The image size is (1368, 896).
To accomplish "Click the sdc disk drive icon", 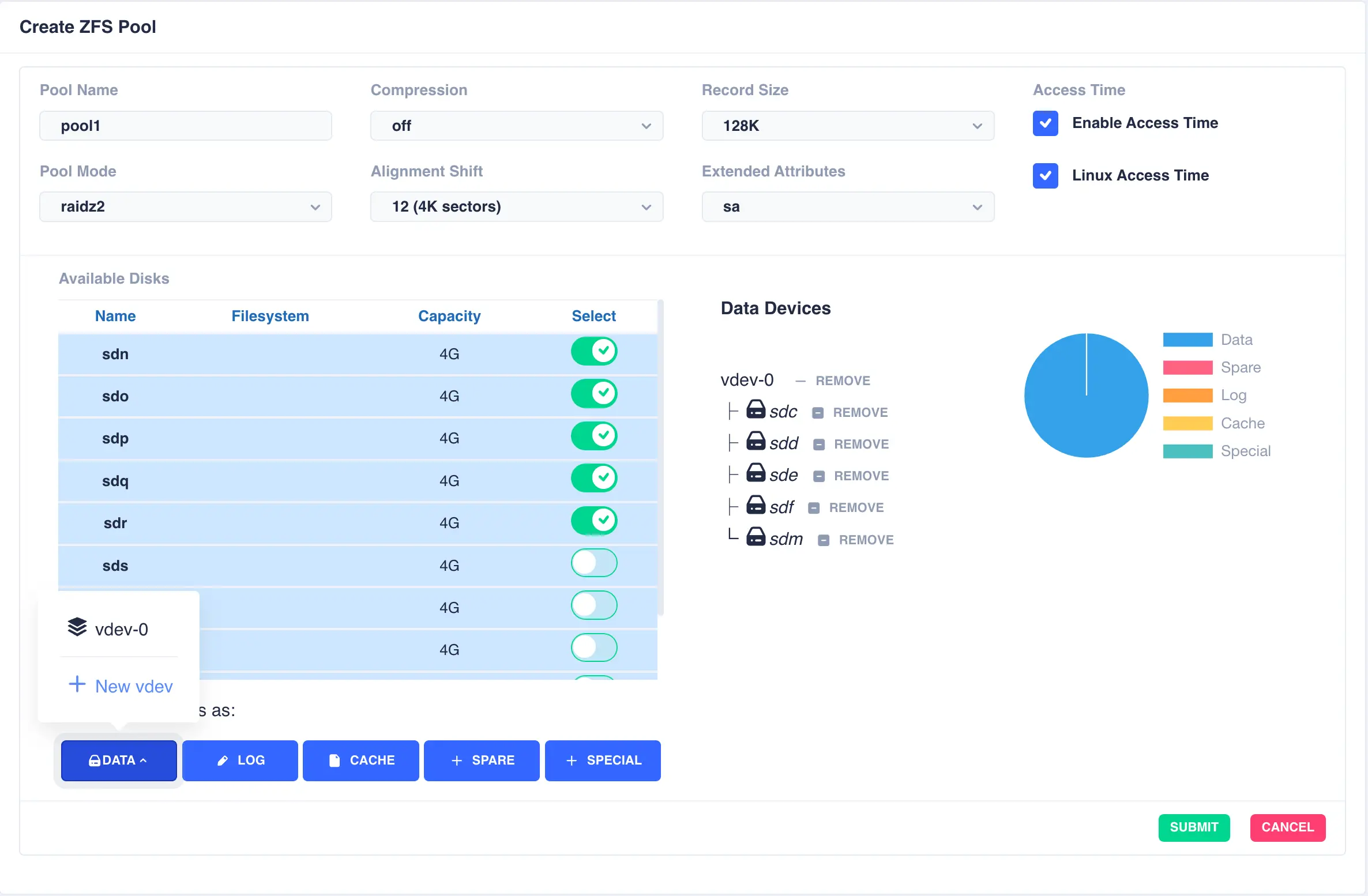I will tap(756, 410).
